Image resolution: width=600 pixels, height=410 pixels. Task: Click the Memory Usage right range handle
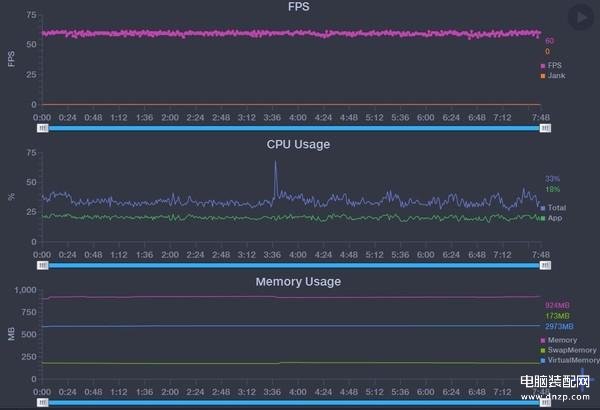(x=545, y=402)
